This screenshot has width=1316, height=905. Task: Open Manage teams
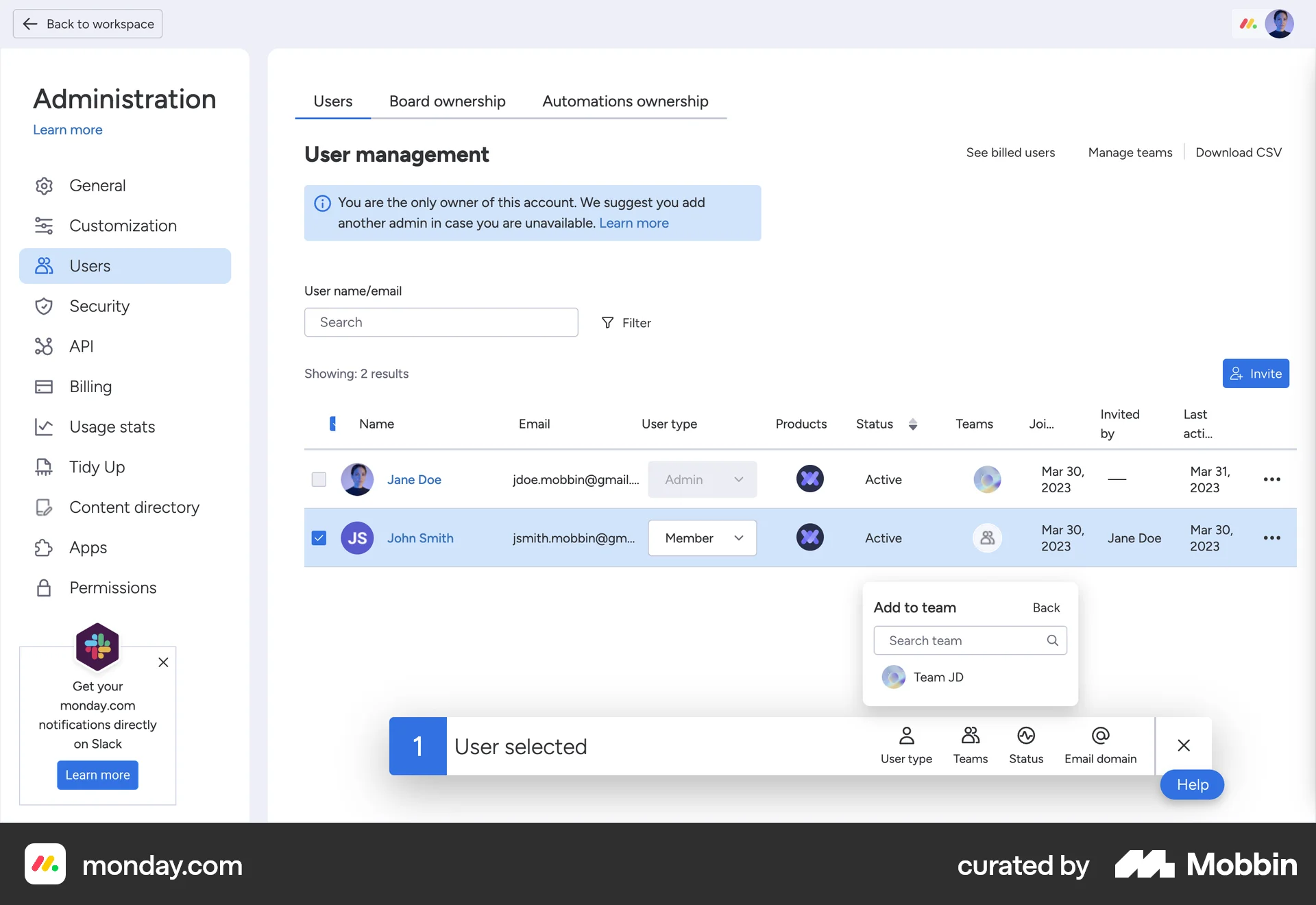[1130, 152]
